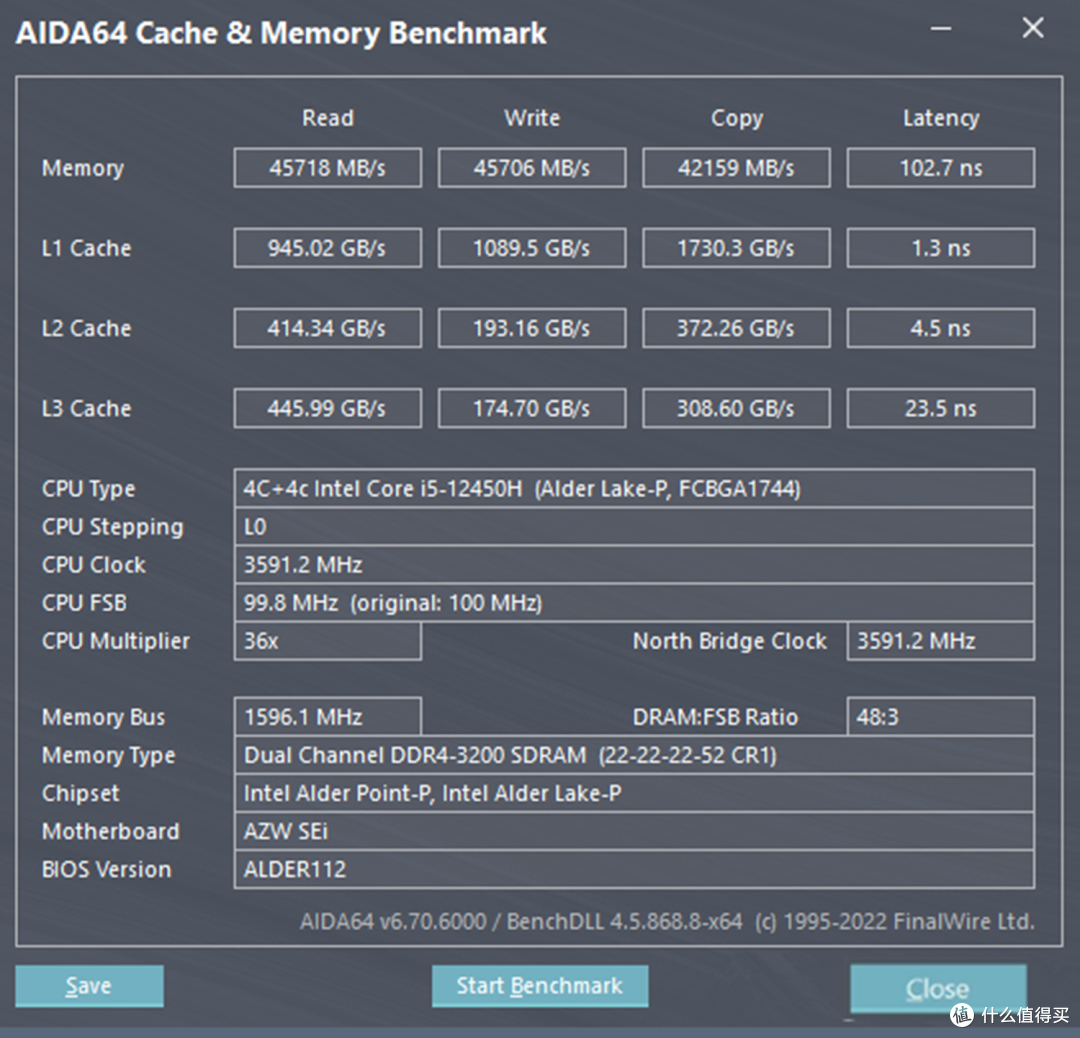This screenshot has width=1080, height=1038.
Task: Click the Memory Bus field 1596.1 MHz
Action: [x=328, y=717]
